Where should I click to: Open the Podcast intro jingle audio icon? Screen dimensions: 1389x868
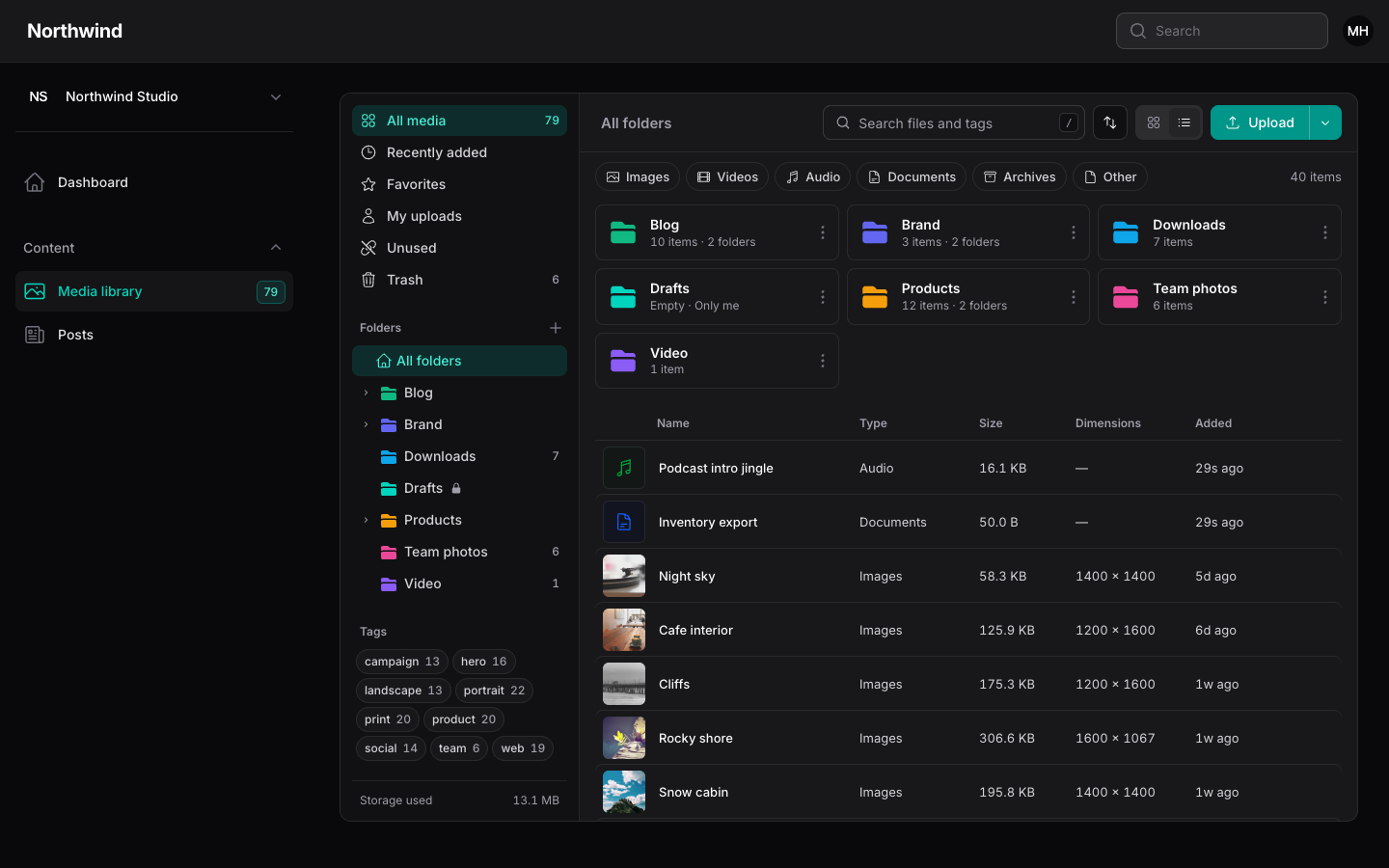[x=624, y=468]
